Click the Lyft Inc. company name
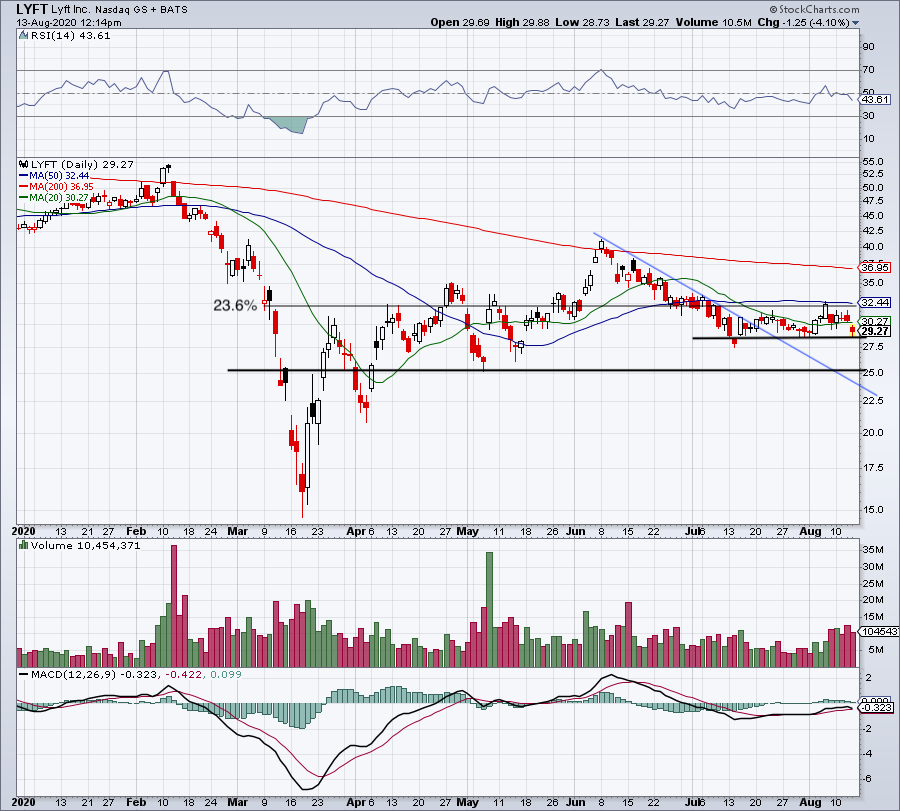The image size is (900, 811). (71, 9)
